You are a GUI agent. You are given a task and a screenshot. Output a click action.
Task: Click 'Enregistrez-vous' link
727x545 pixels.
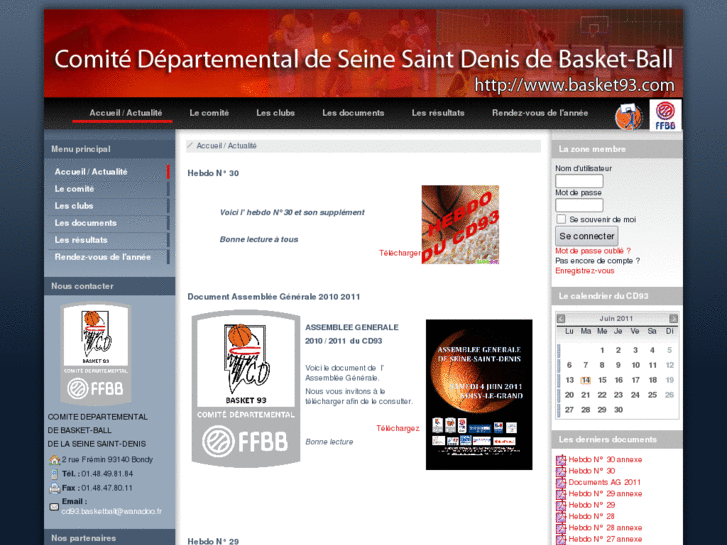585,271
